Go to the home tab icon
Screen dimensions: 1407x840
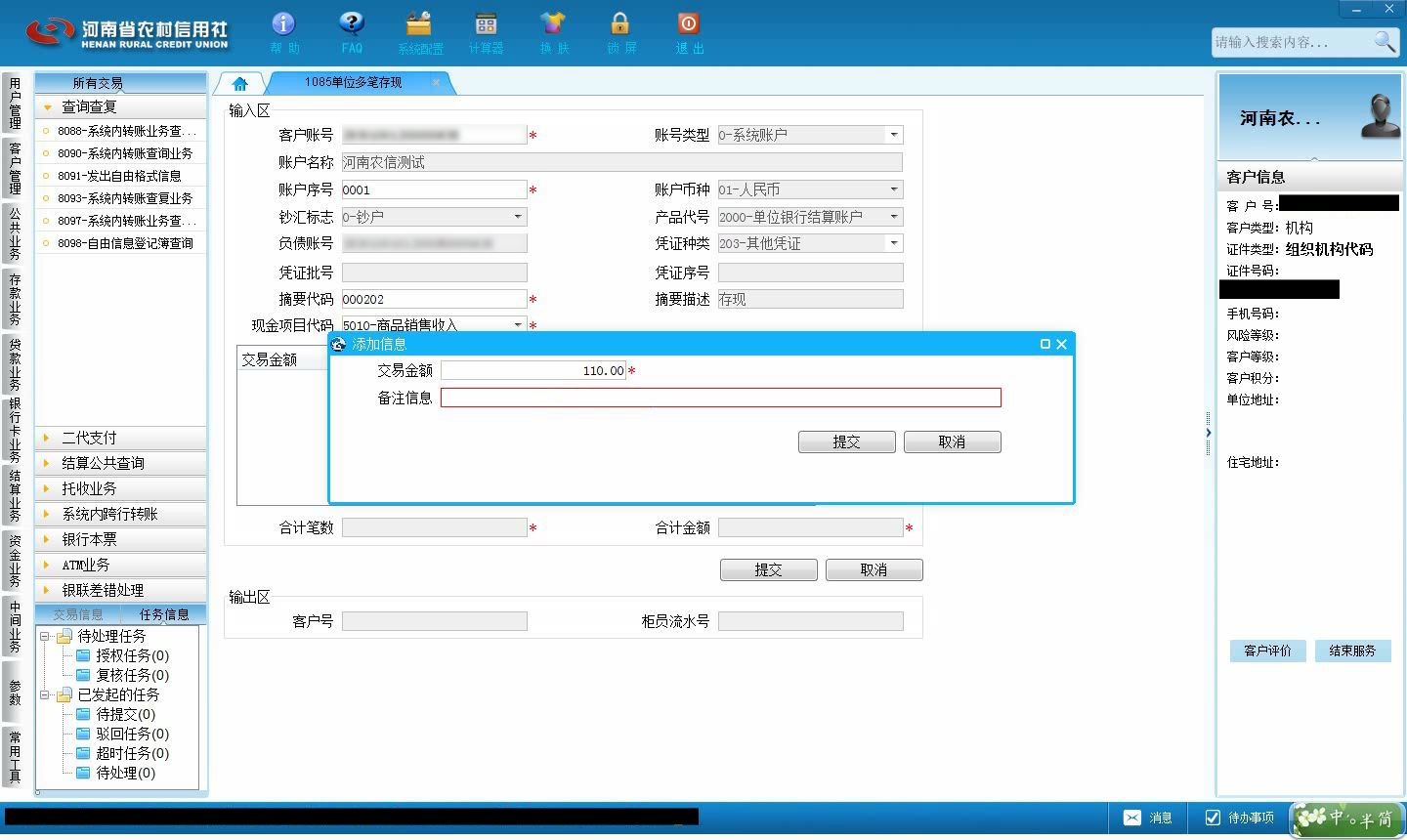point(239,84)
